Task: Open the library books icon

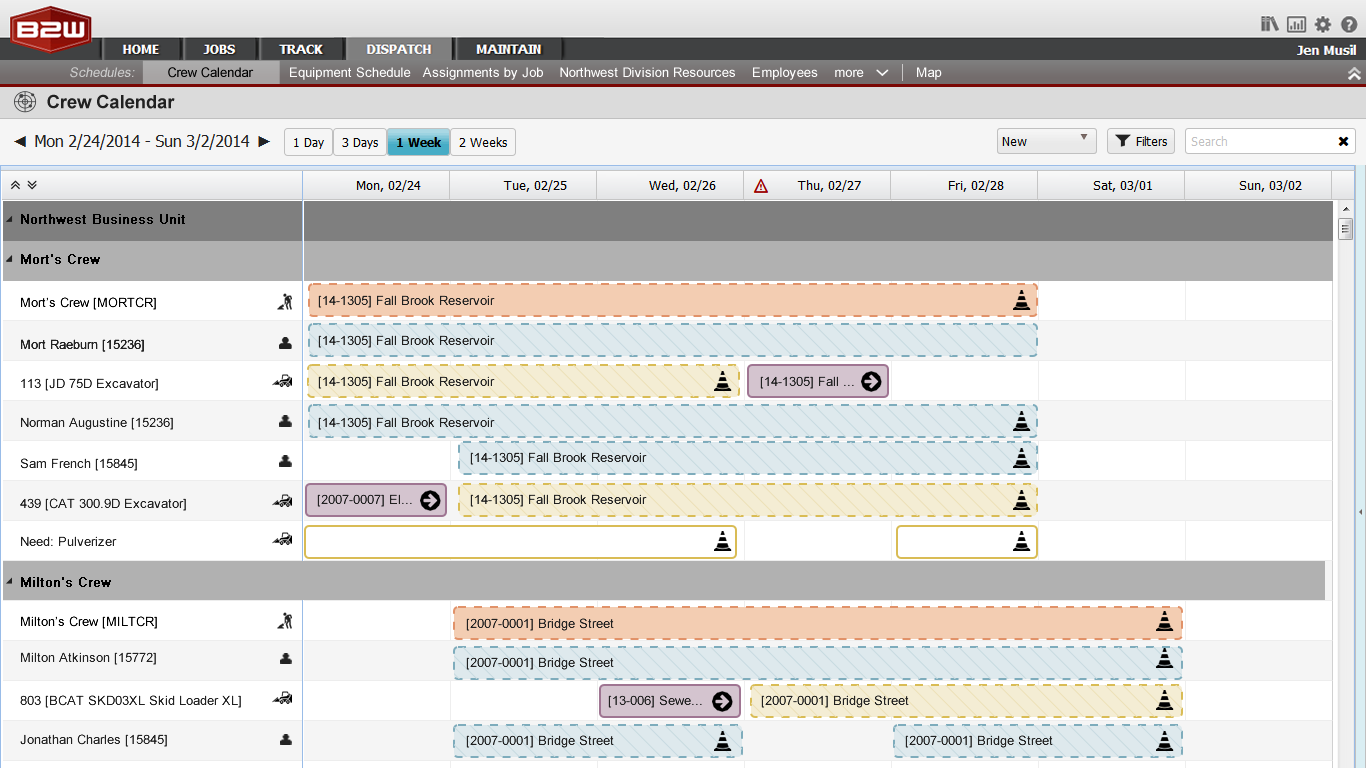Action: [x=1270, y=24]
